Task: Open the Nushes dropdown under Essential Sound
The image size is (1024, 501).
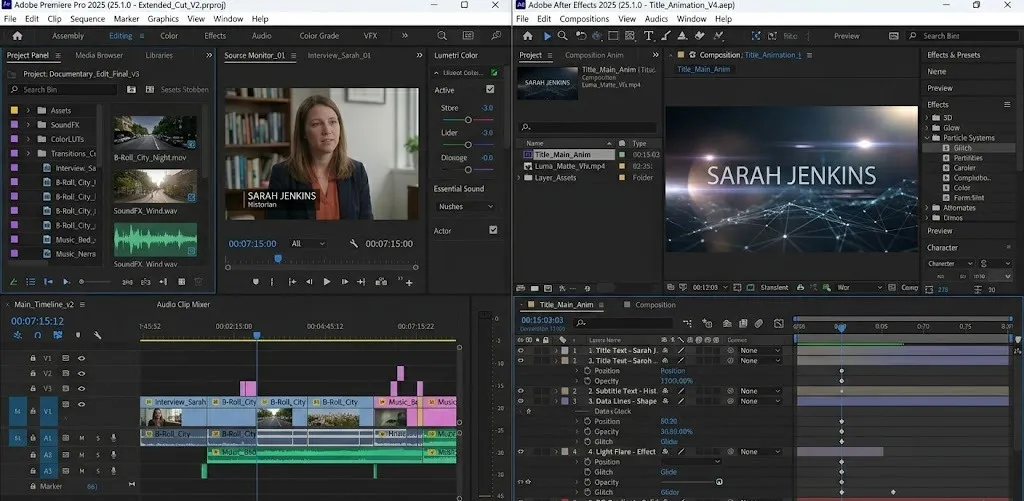Action: 465,206
